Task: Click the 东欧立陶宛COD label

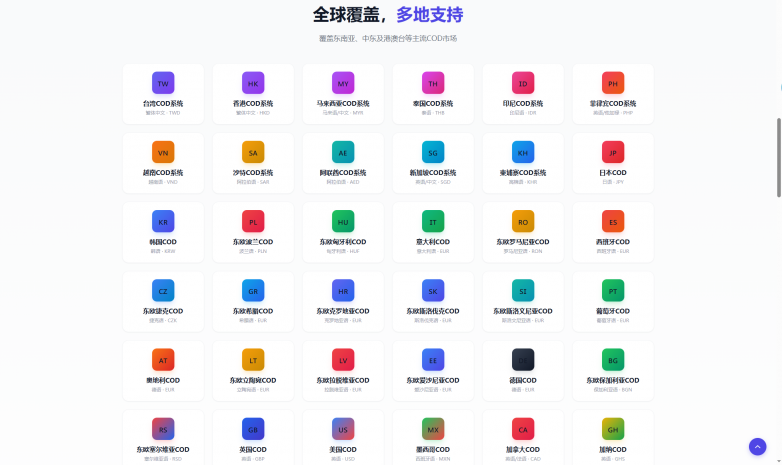Action: (253, 380)
